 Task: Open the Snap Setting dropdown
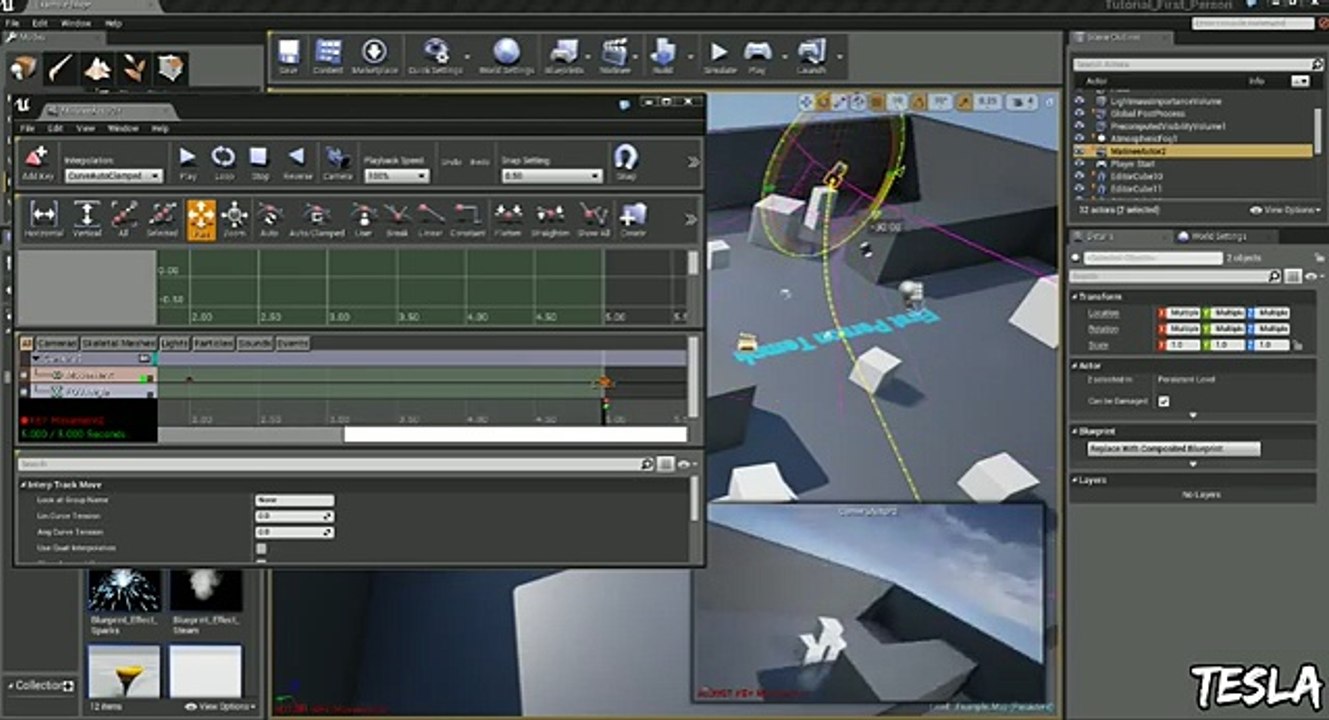(x=551, y=176)
